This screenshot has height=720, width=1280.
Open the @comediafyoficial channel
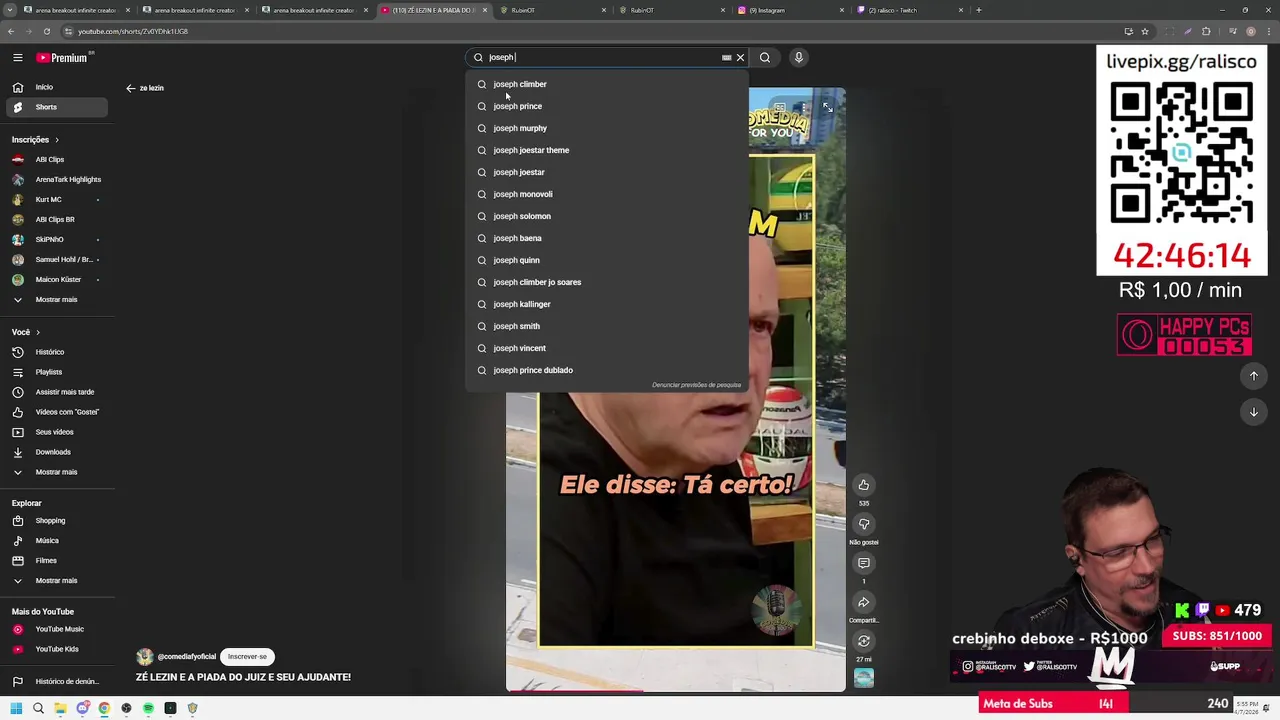point(186,657)
